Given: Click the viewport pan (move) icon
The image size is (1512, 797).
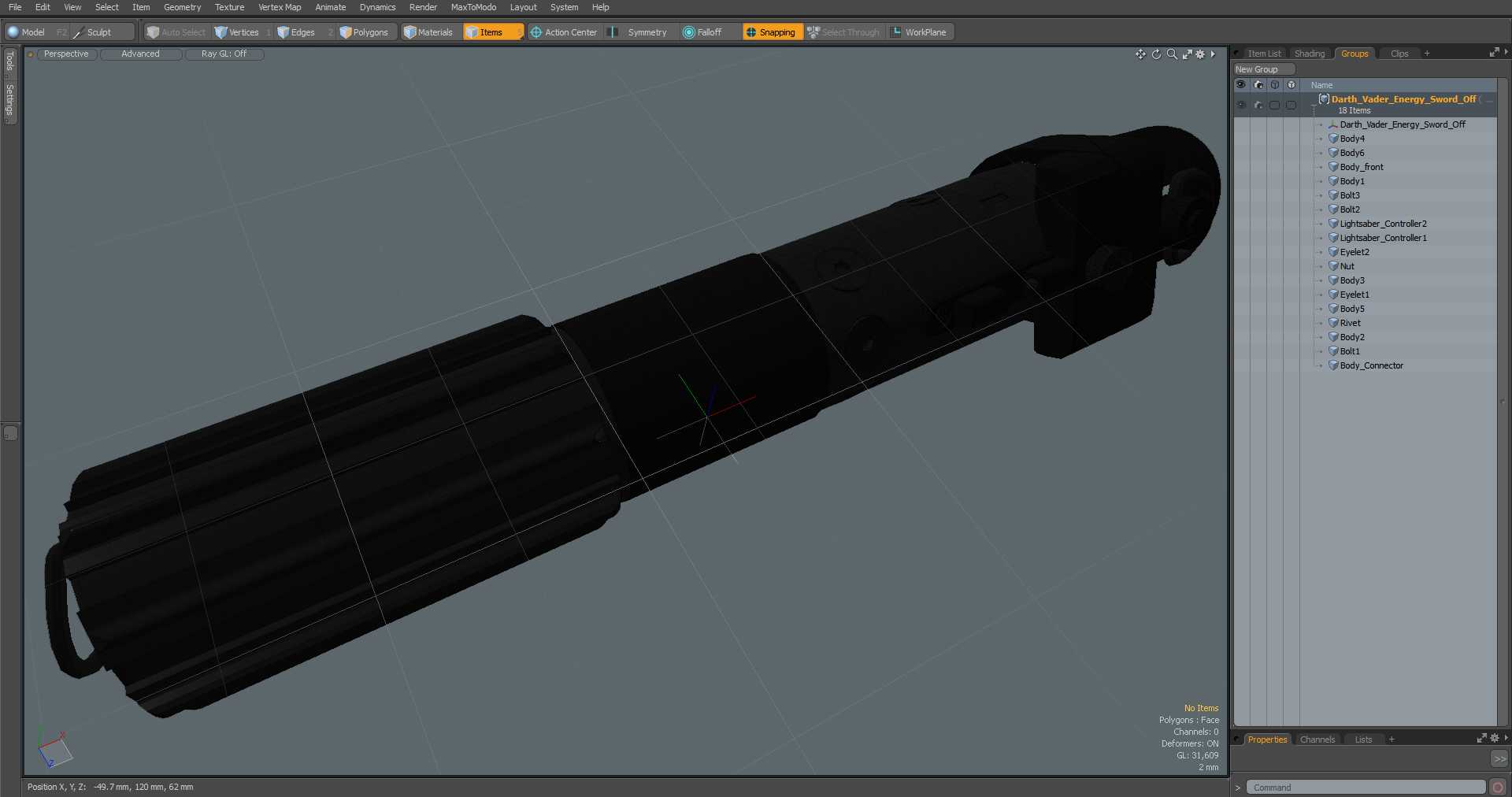Looking at the screenshot, I should 1140,54.
